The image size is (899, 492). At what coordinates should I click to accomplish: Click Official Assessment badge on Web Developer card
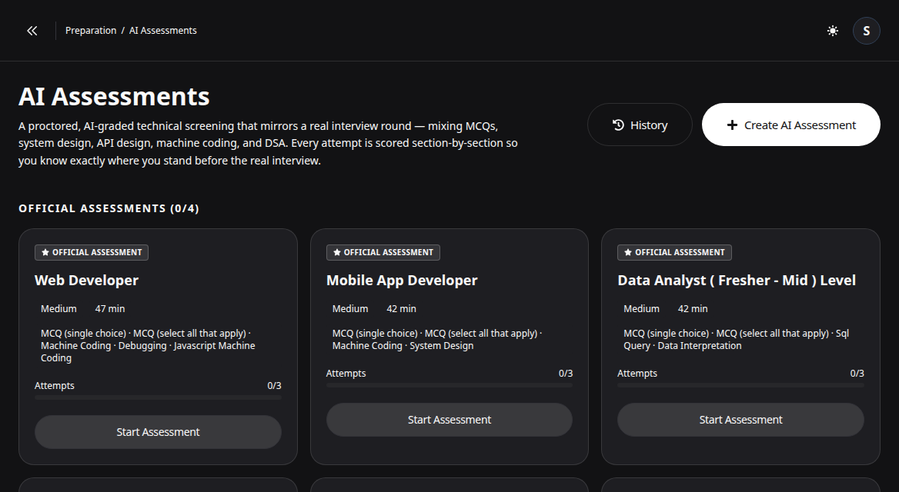coord(92,252)
